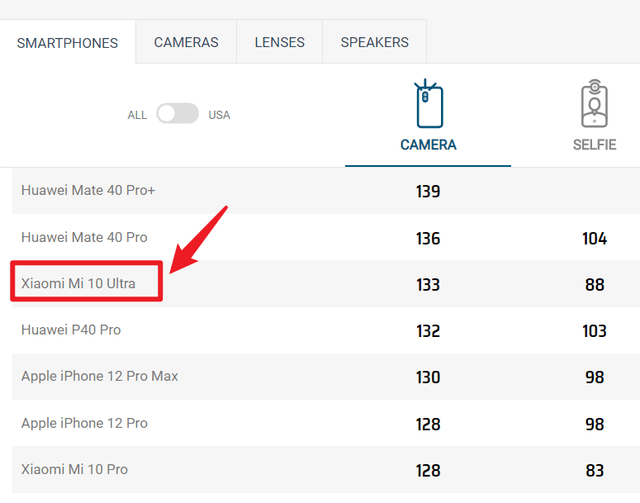Open the Lenses tab

(x=280, y=42)
